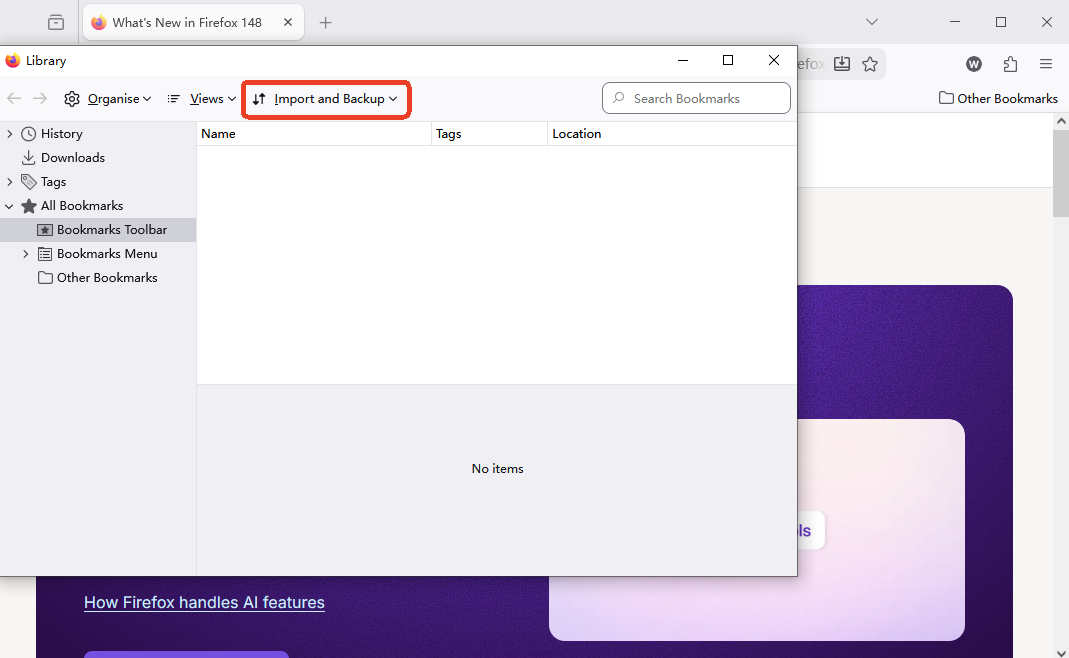1069x658 pixels.
Task: Click the new tab plus button
Action: [x=325, y=21]
